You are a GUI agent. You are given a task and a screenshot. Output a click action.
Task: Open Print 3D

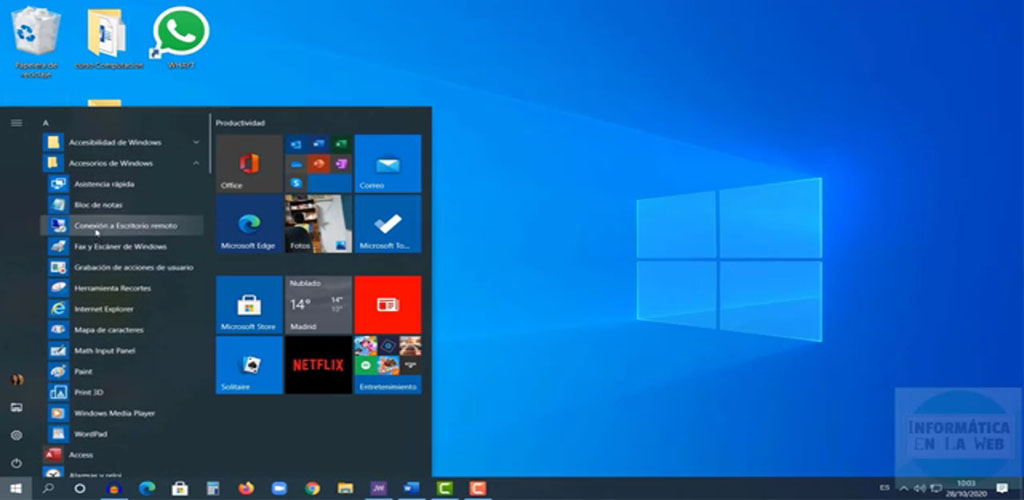point(122,392)
